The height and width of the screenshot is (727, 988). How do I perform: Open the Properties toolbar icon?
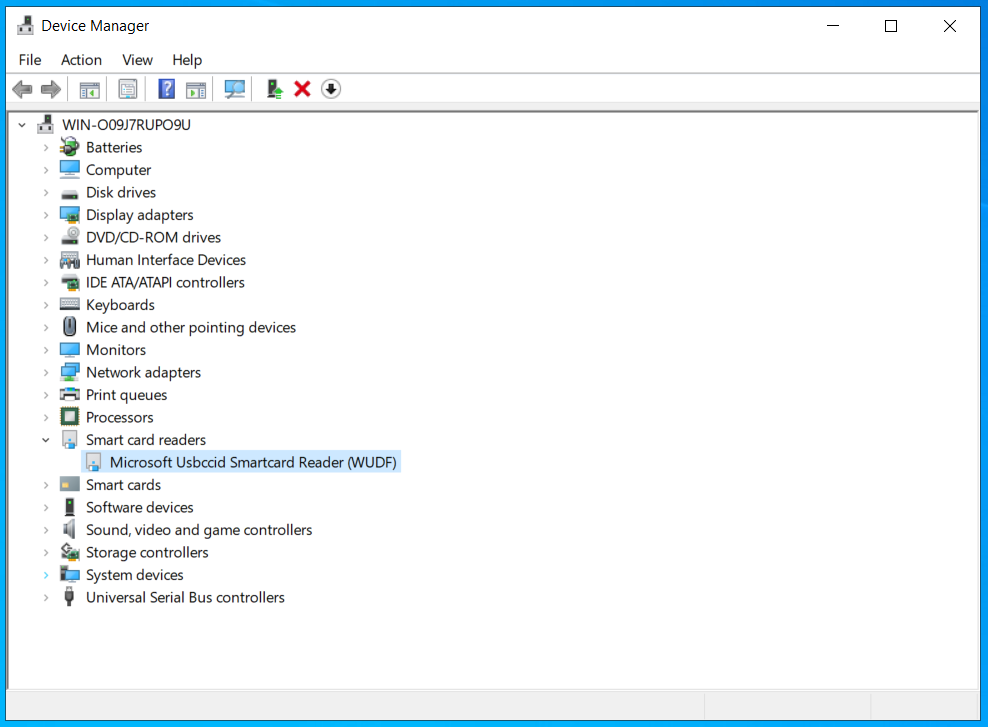point(128,89)
